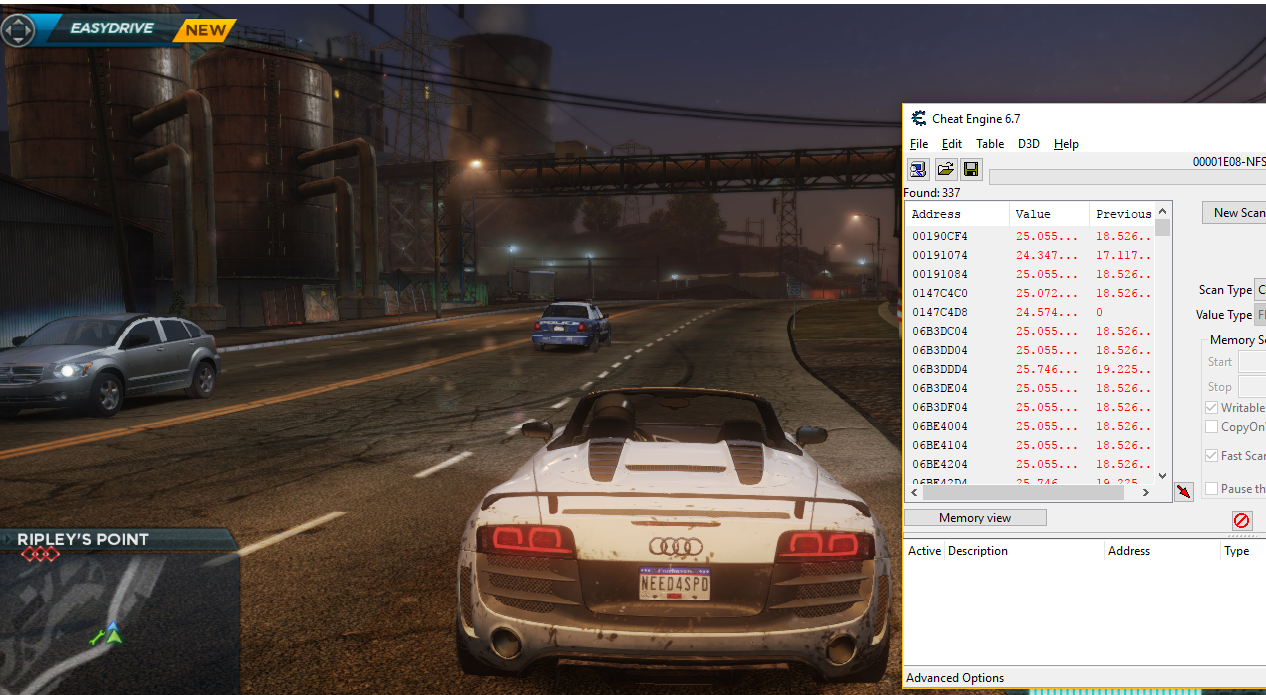1266x695 pixels.
Task: Save the cheat table with floppy icon
Action: 971,169
